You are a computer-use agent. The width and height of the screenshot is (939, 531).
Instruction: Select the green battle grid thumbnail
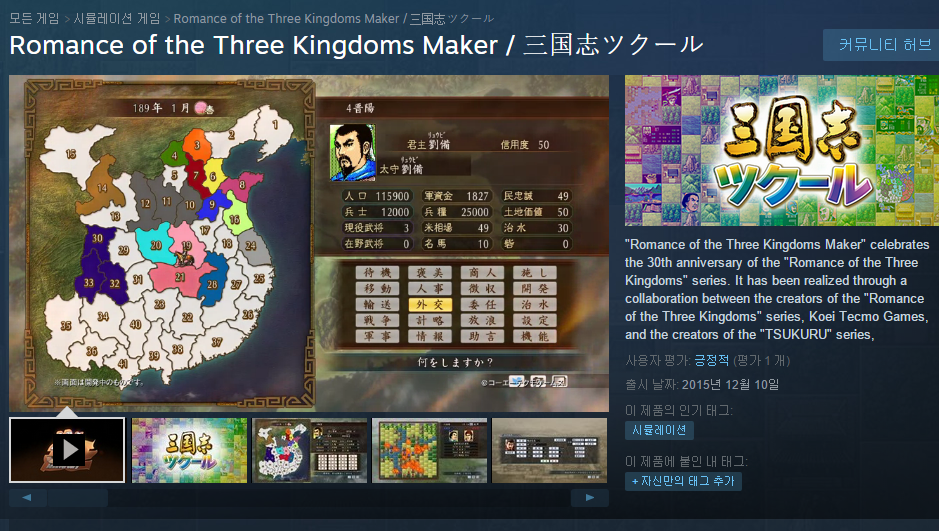429,450
